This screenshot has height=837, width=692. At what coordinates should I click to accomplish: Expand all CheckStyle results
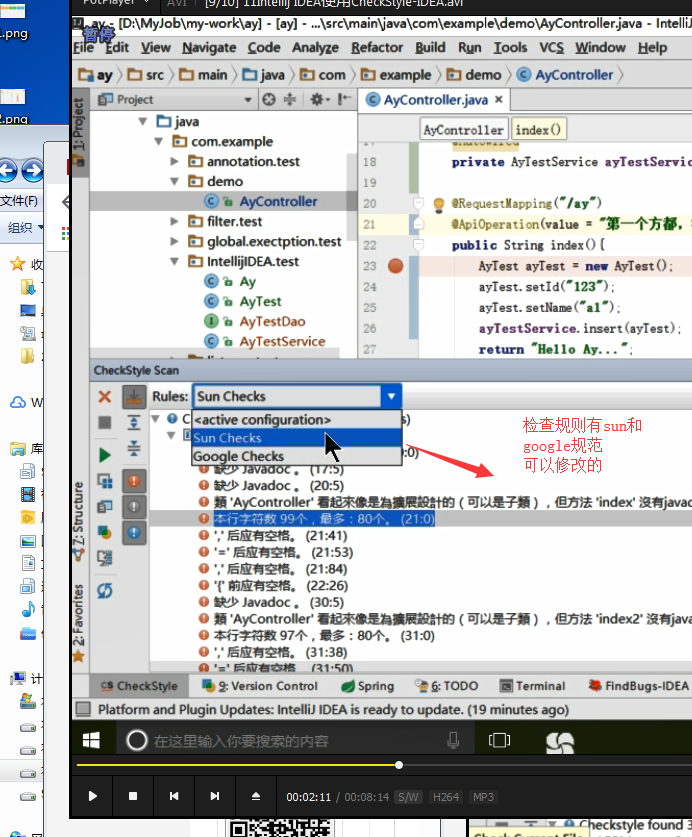[x=133, y=422]
